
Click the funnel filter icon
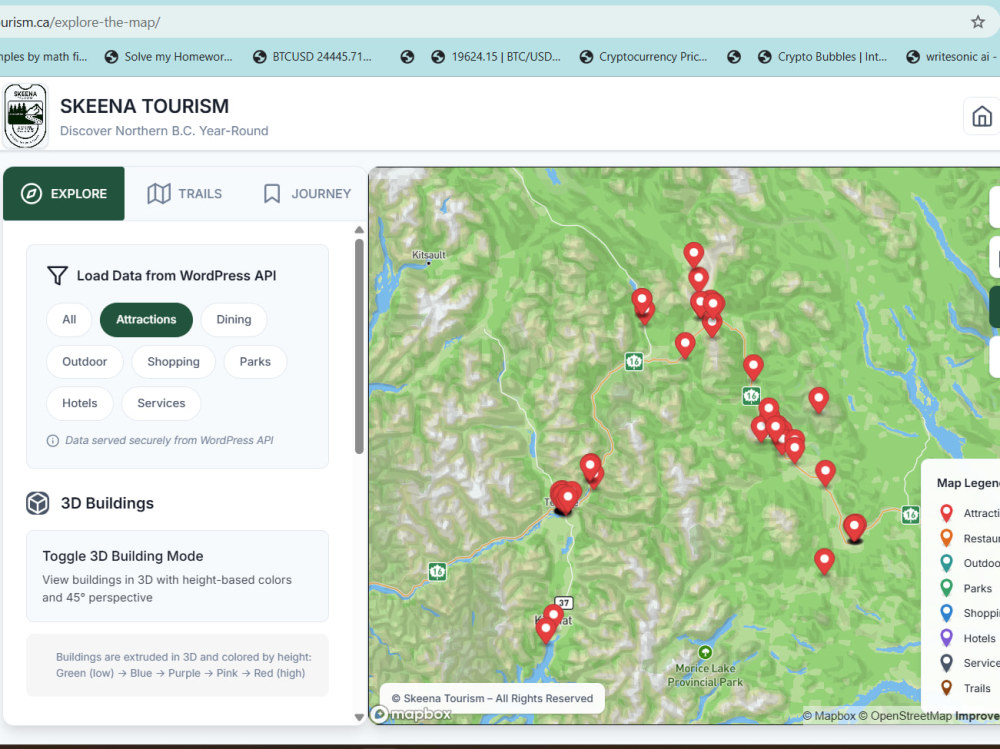coord(57,276)
